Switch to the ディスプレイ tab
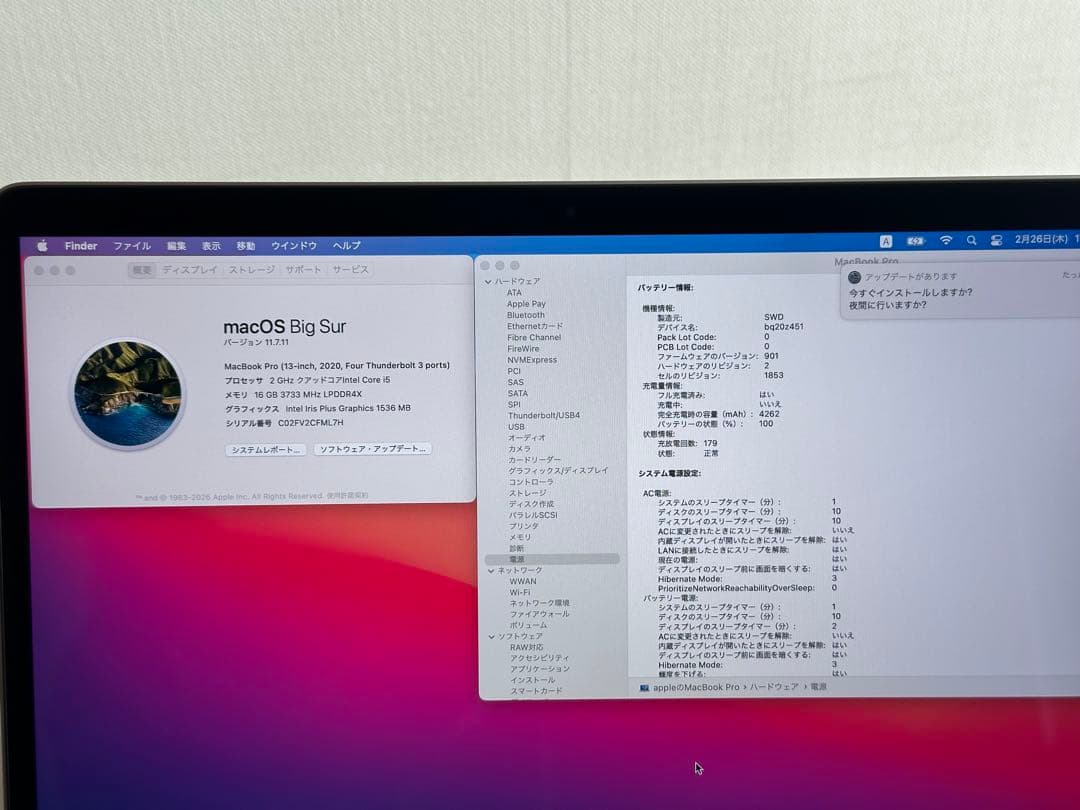The height and width of the screenshot is (810, 1080). (189, 270)
